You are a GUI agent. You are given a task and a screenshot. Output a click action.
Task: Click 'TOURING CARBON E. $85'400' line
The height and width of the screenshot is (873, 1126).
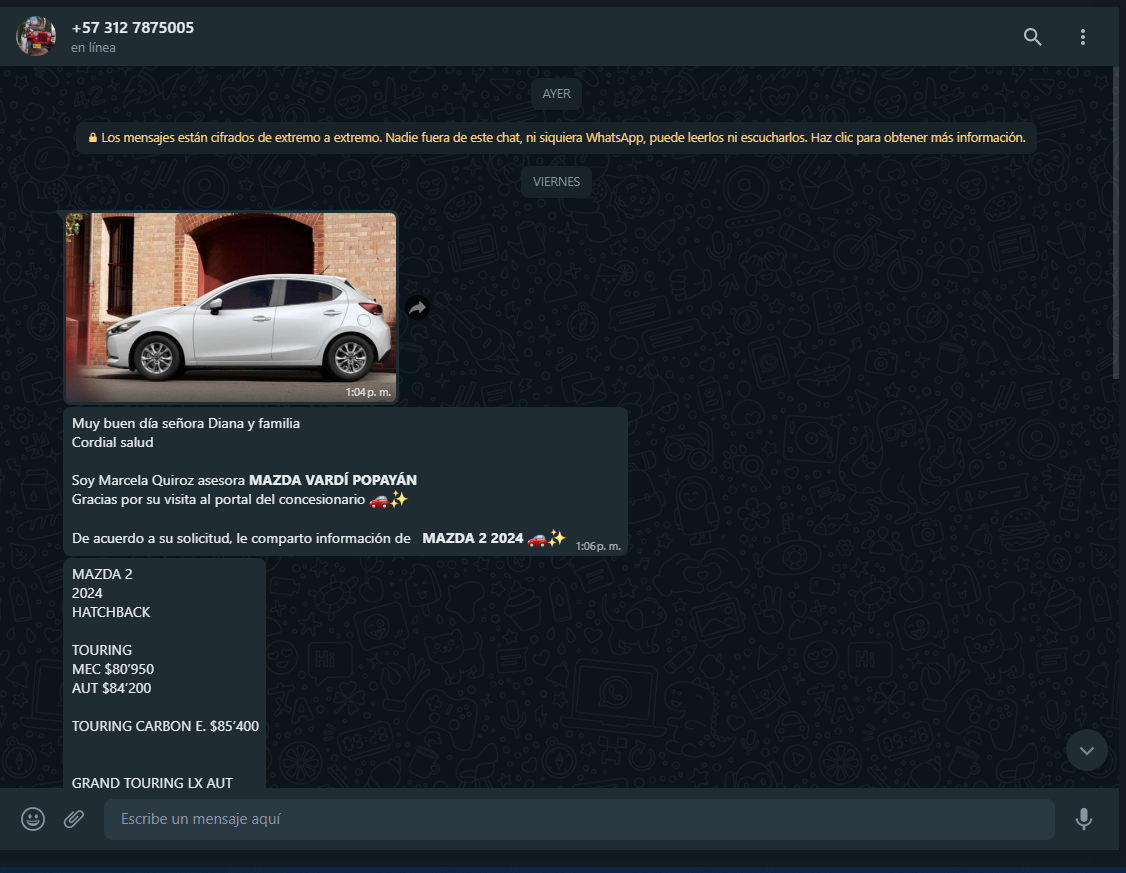[165, 726]
